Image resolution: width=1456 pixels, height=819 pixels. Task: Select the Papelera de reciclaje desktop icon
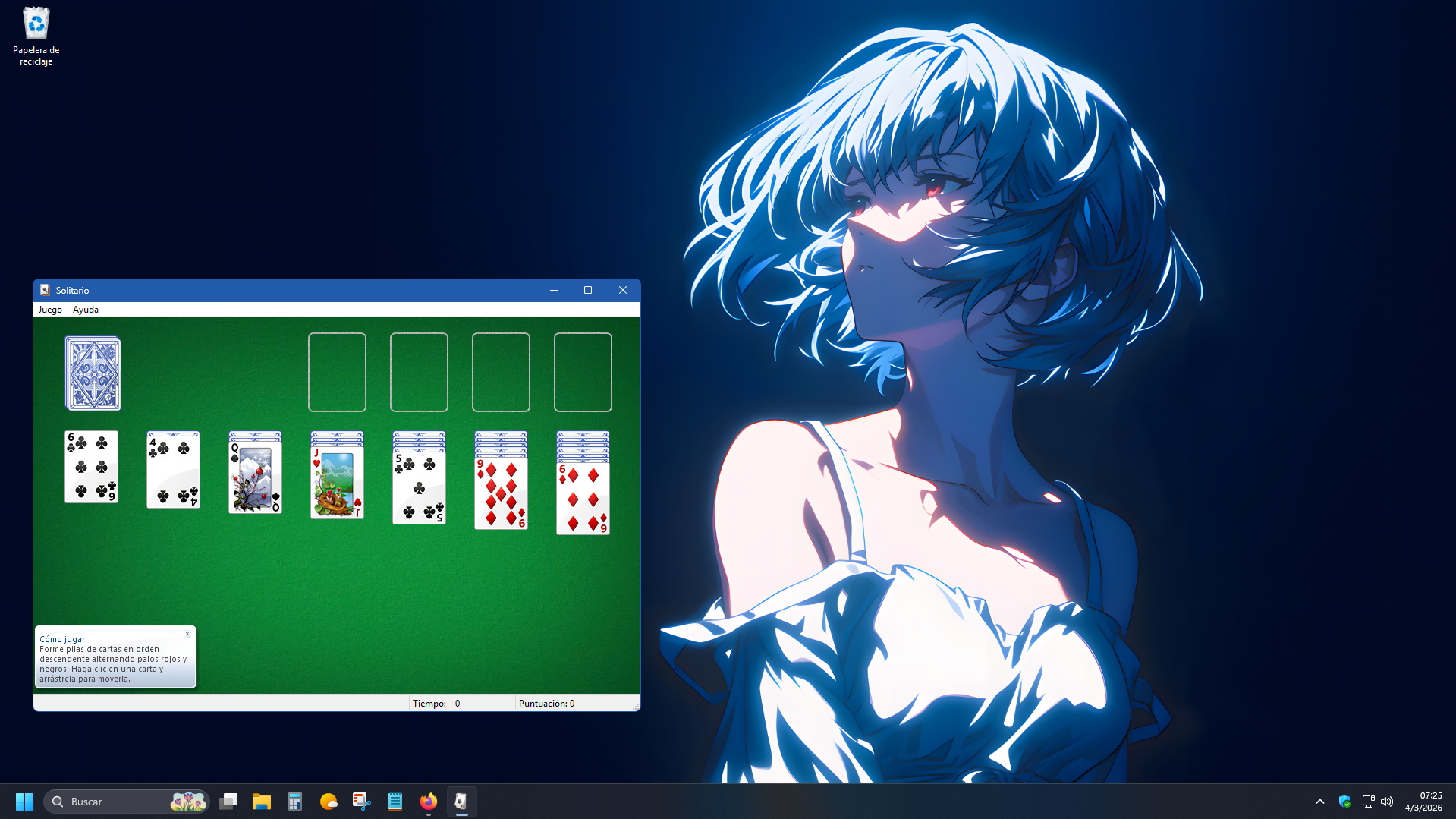pyautogui.click(x=36, y=36)
